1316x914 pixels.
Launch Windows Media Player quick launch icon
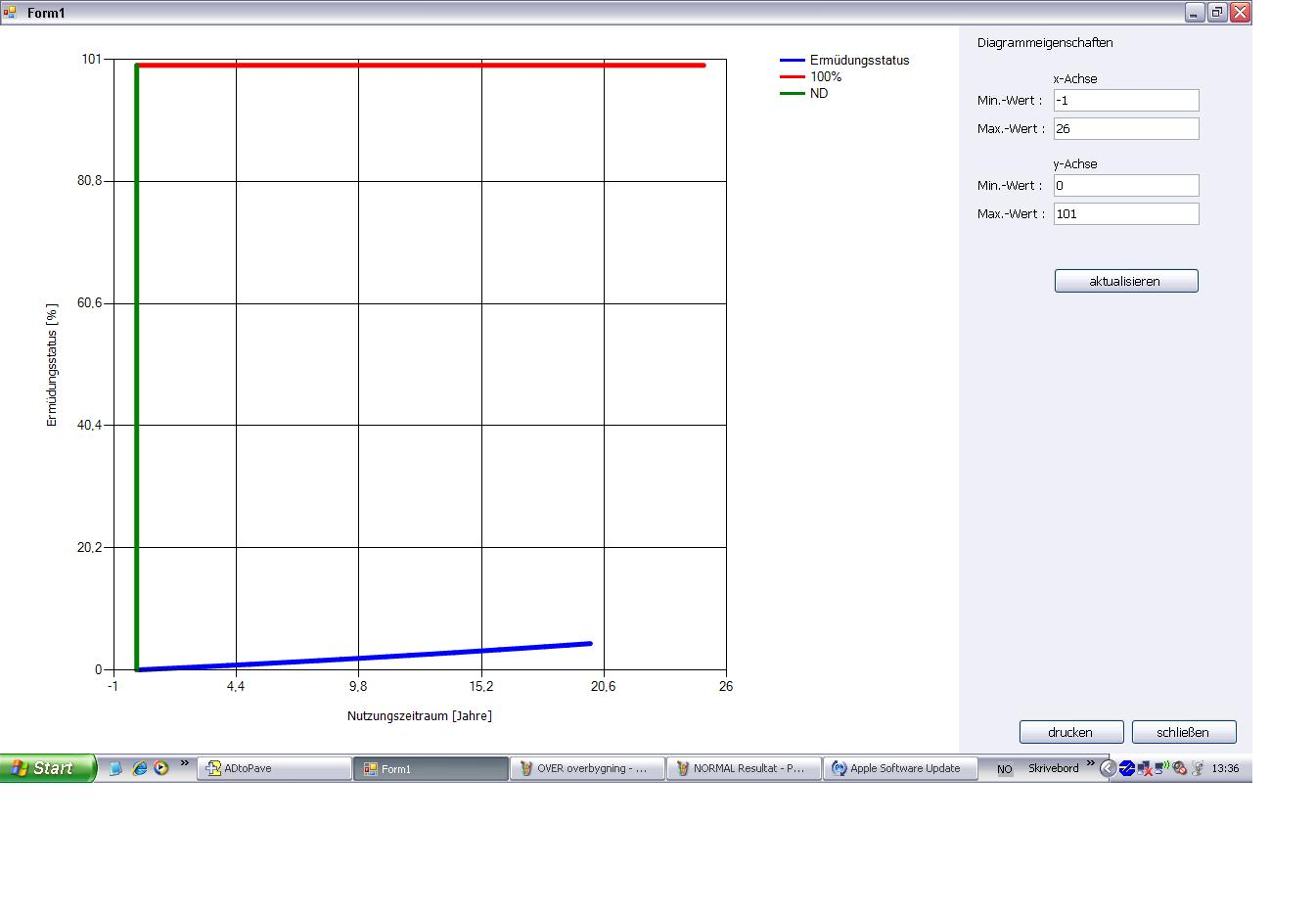point(161,769)
